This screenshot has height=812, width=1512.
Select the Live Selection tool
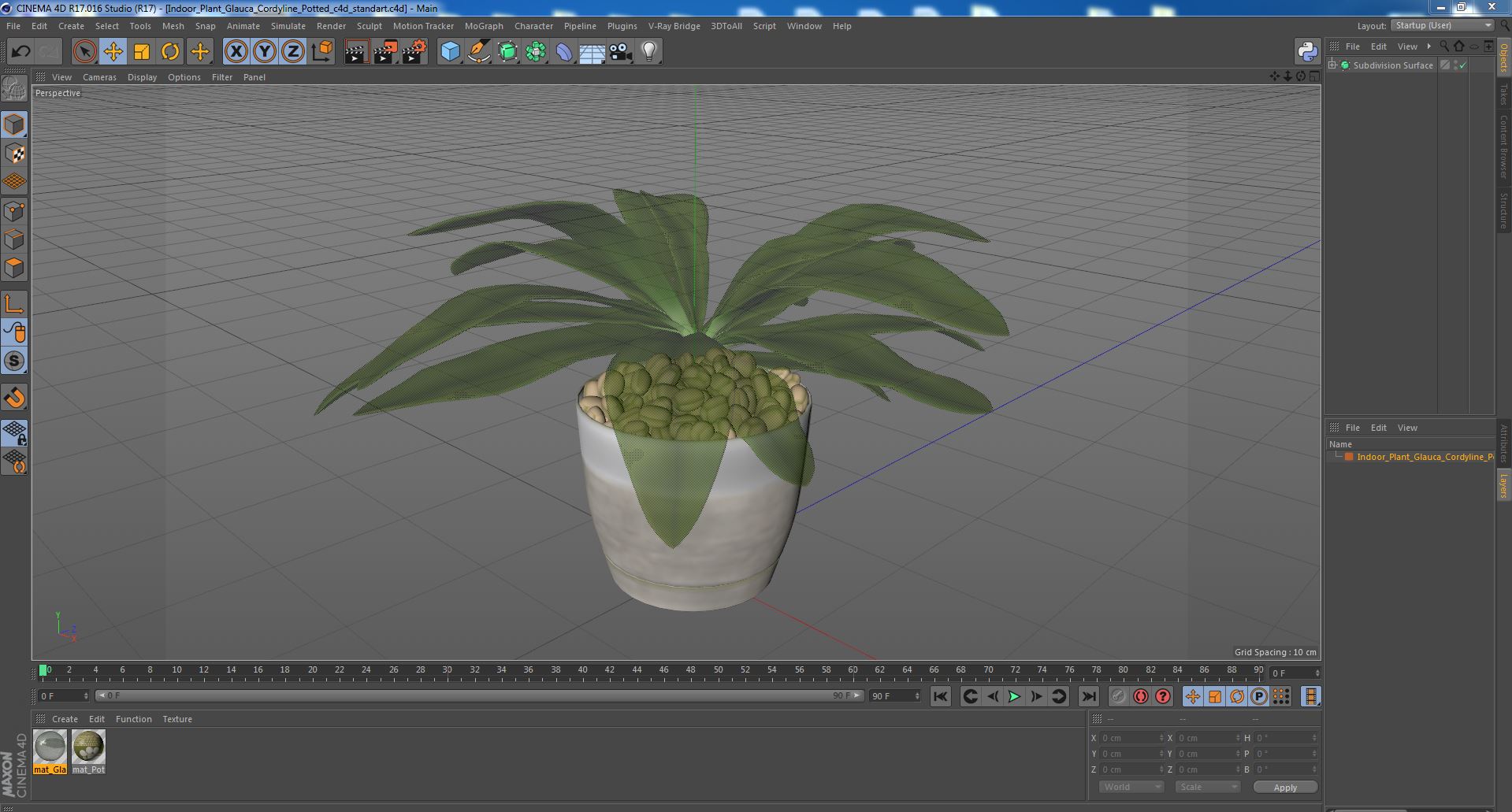pos(84,52)
